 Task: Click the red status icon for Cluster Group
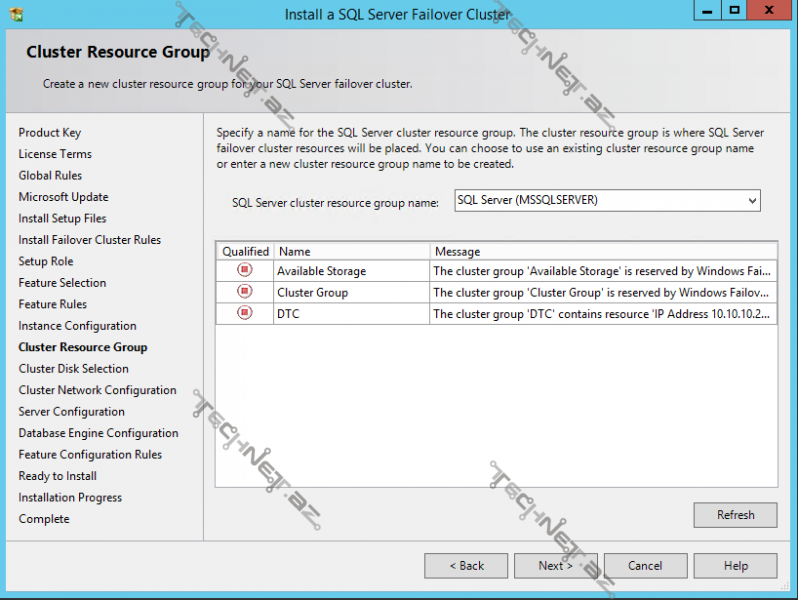click(244, 292)
